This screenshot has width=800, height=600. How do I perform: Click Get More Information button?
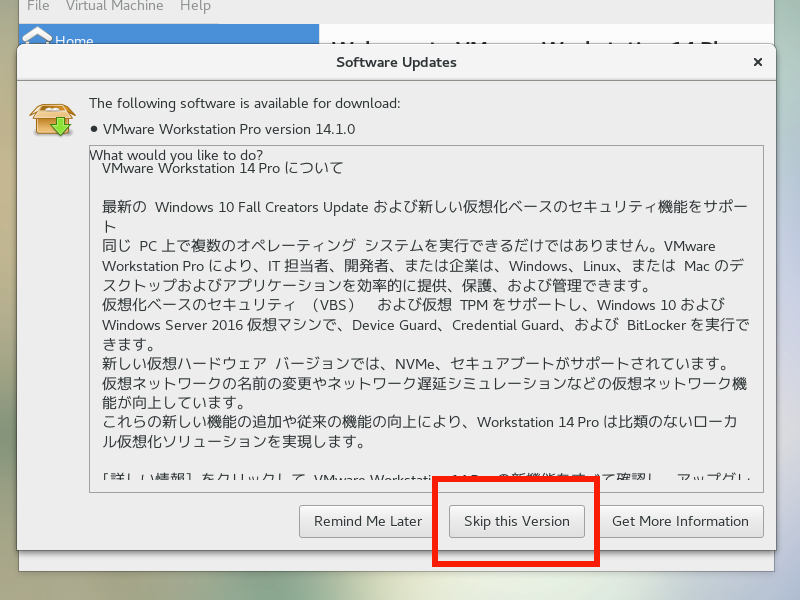(x=680, y=521)
